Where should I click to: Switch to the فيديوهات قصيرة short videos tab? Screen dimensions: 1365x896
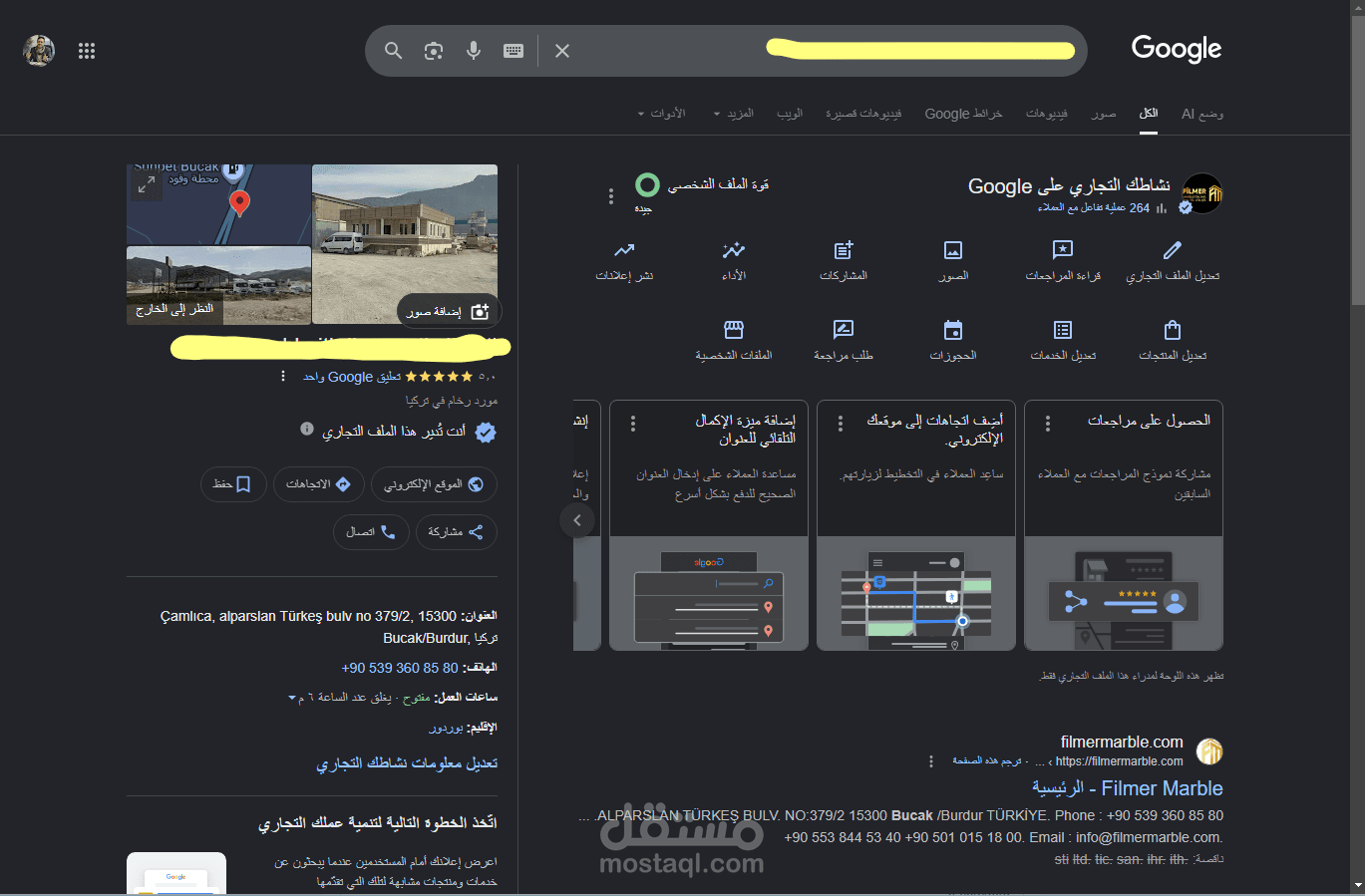tap(863, 114)
